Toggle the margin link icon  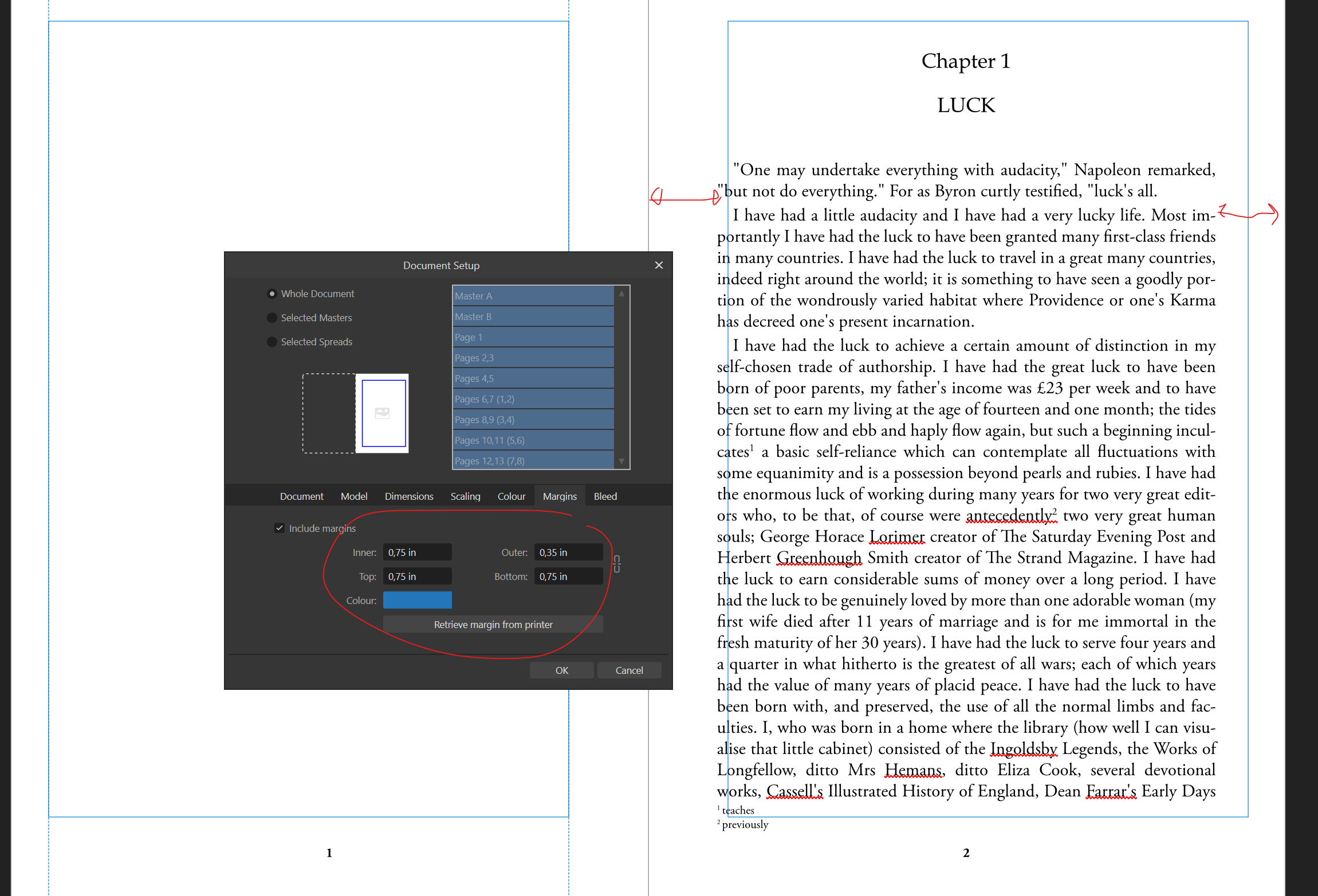(616, 564)
